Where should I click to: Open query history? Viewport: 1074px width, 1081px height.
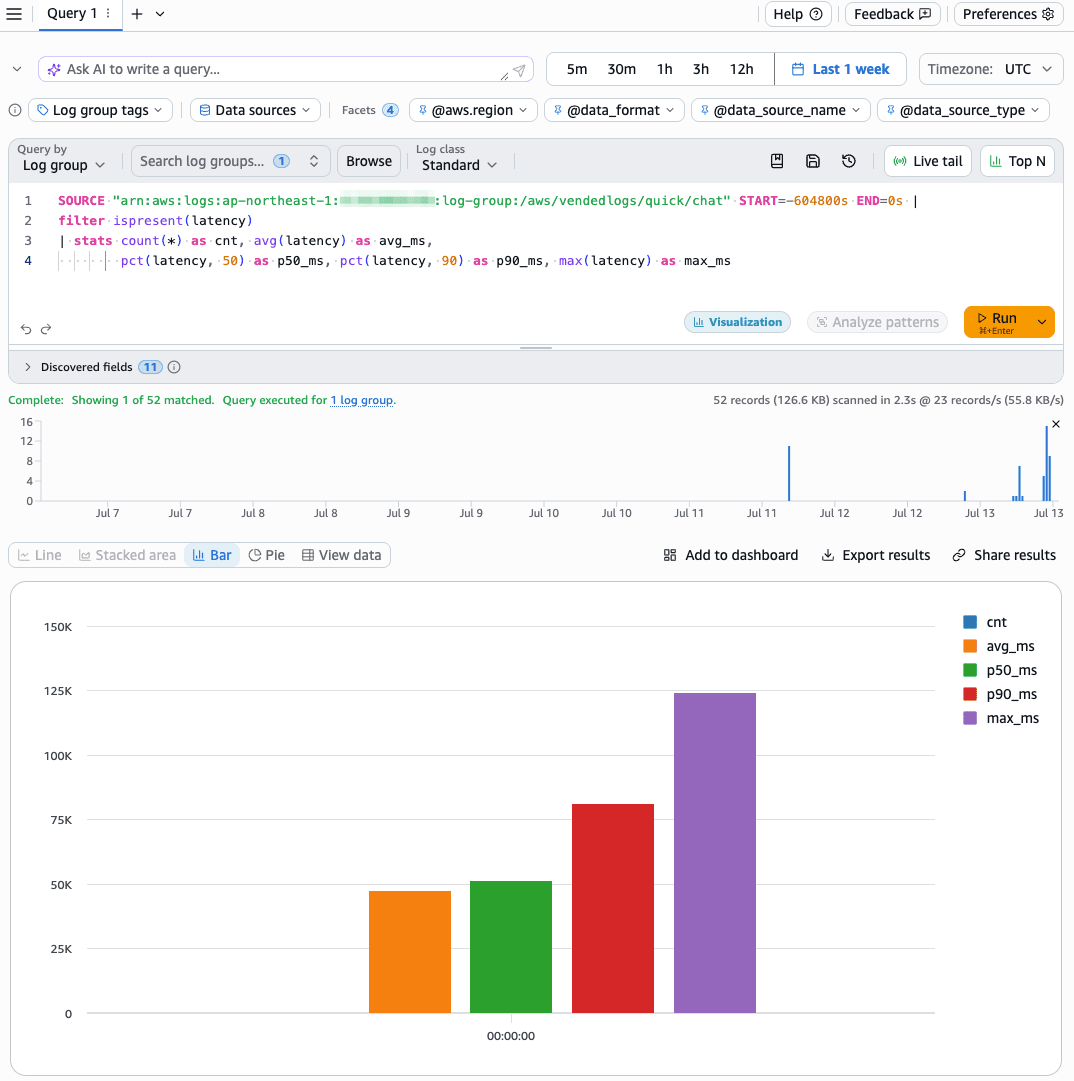pos(849,161)
